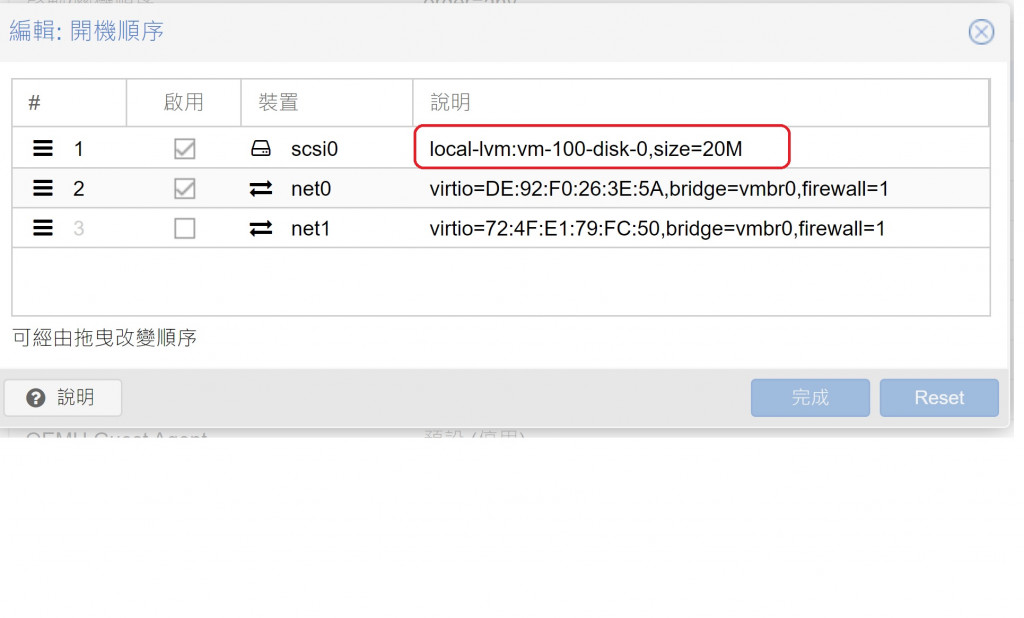Click the question mark help icon
This screenshot has height=618, width=1024.
36,398
